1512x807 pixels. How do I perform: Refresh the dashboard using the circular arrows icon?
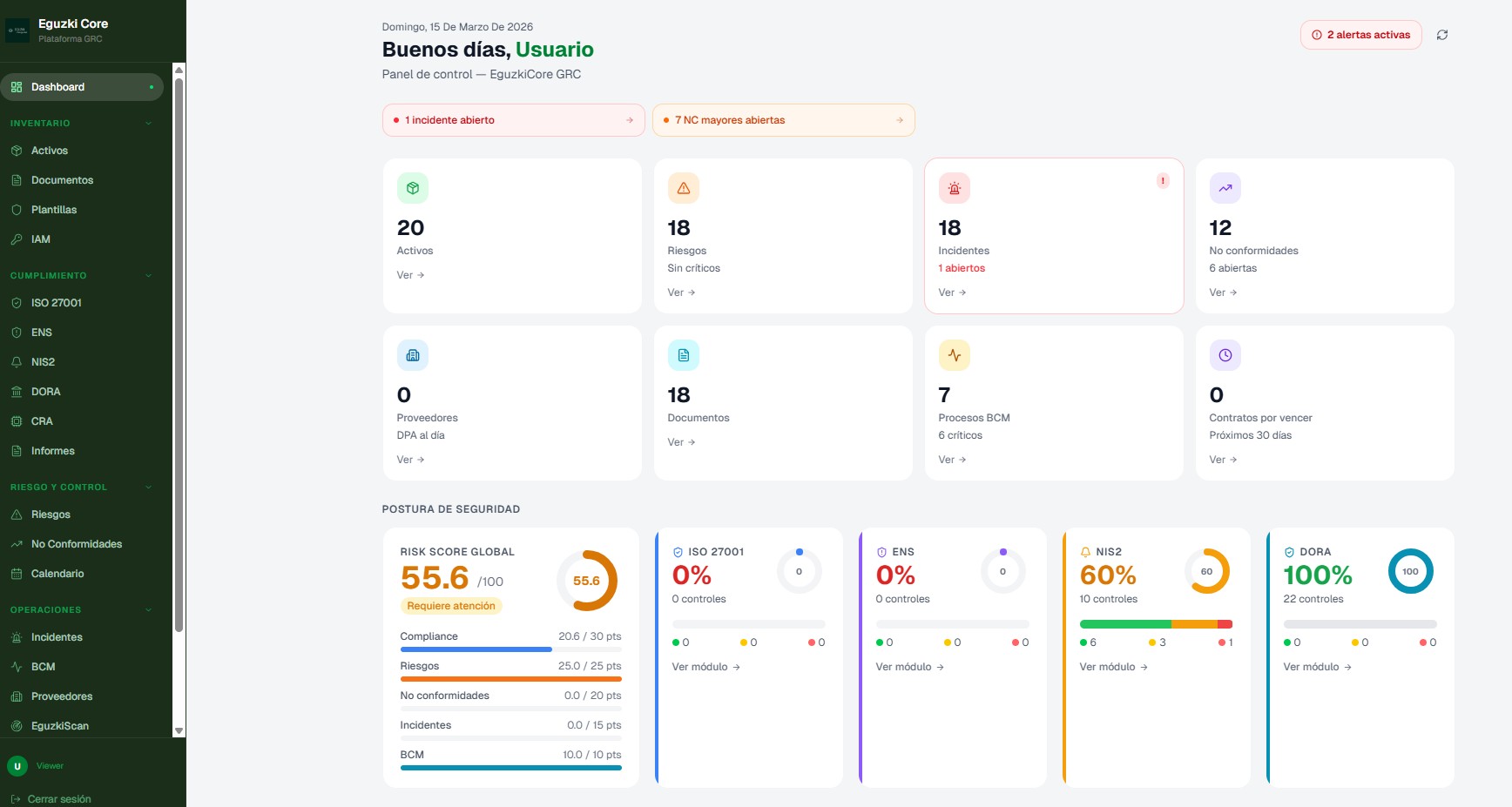pyautogui.click(x=1442, y=35)
